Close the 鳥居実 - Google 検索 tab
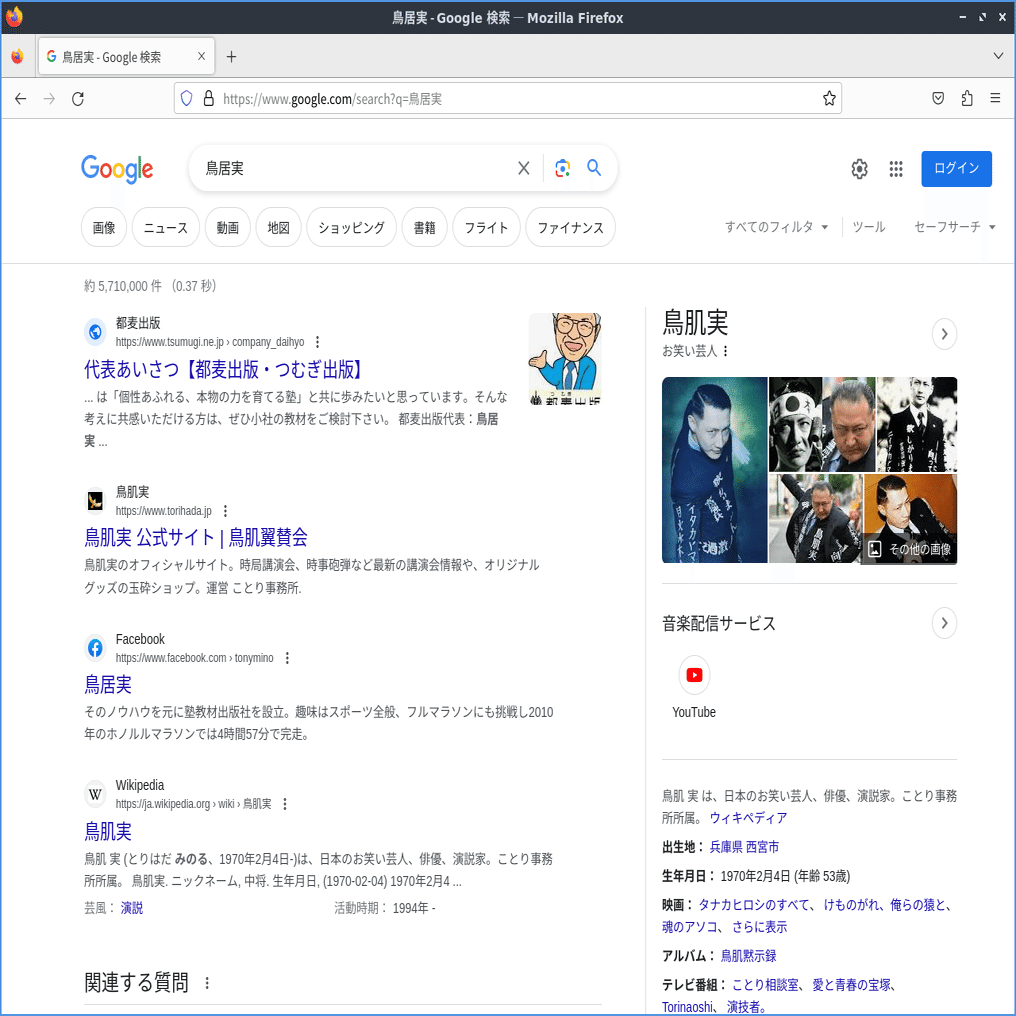This screenshot has height=1016, width=1016. point(202,56)
